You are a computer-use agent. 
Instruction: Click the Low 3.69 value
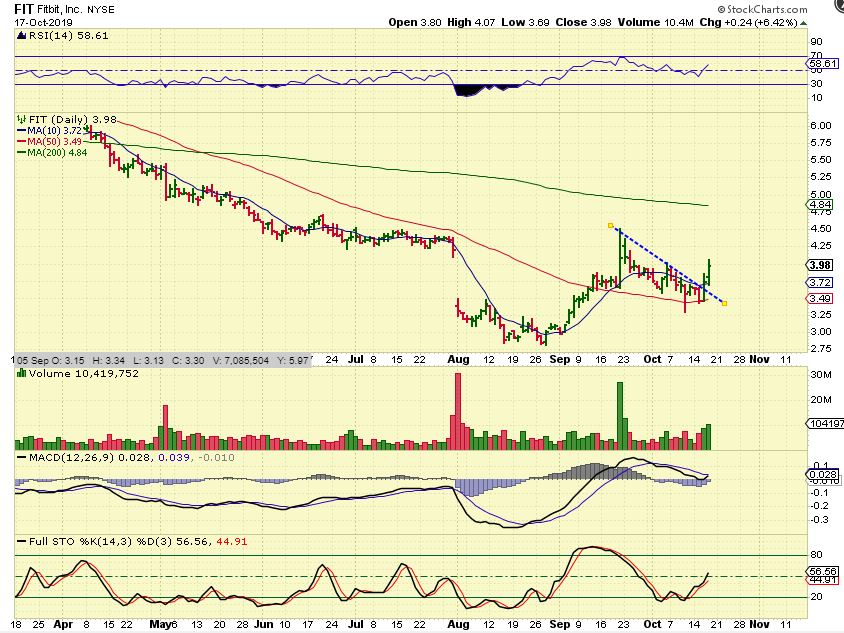525,23
